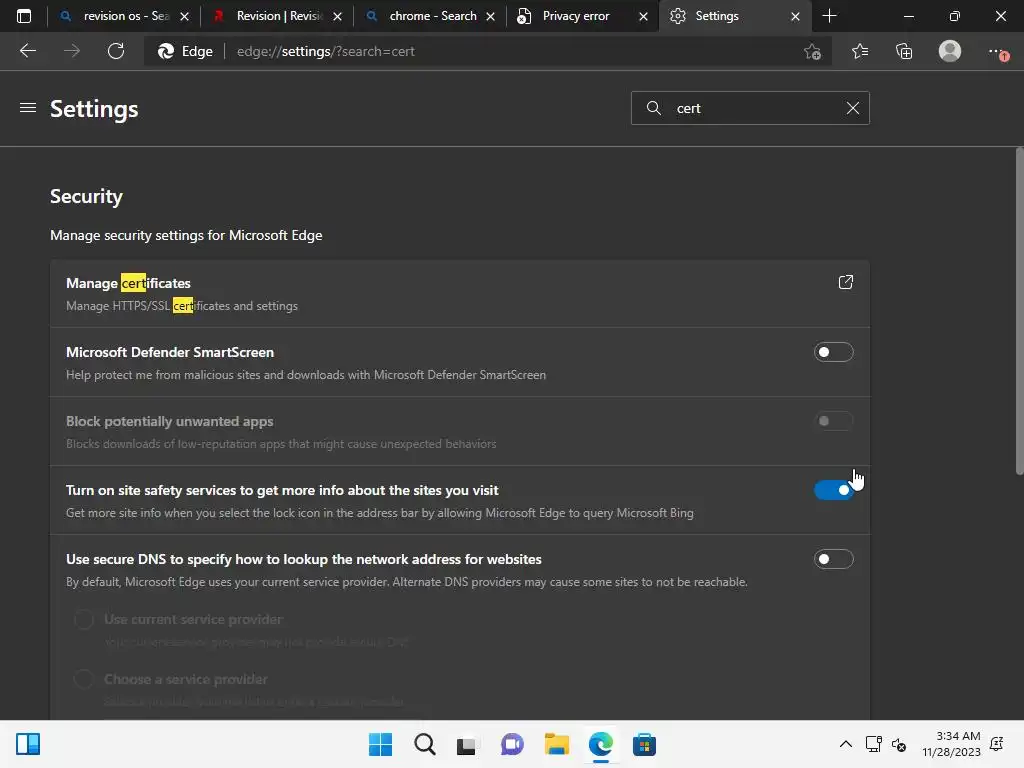Launch Chat from the taskbar
Viewport: 1024px width, 768px height.
pyautogui.click(x=512, y=744)
